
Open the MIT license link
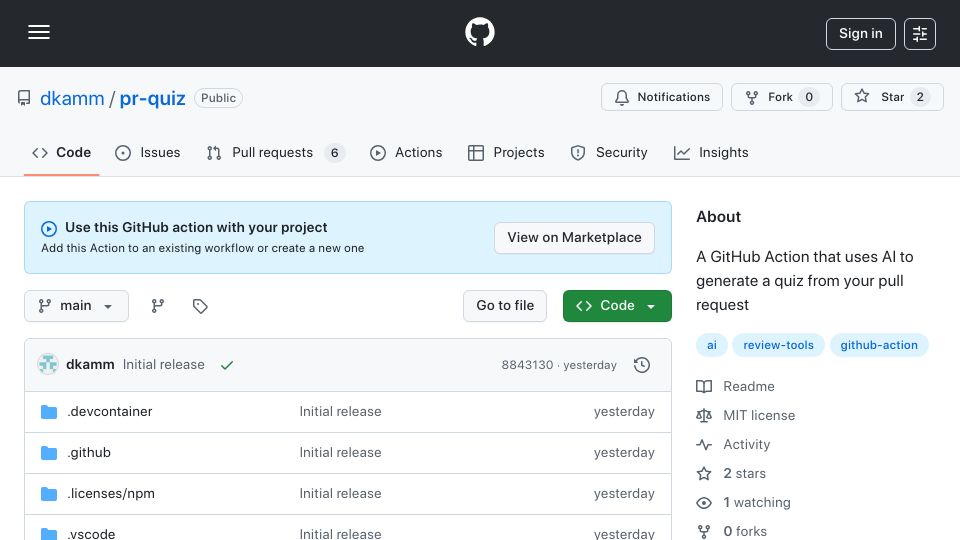tap(759, 415)
